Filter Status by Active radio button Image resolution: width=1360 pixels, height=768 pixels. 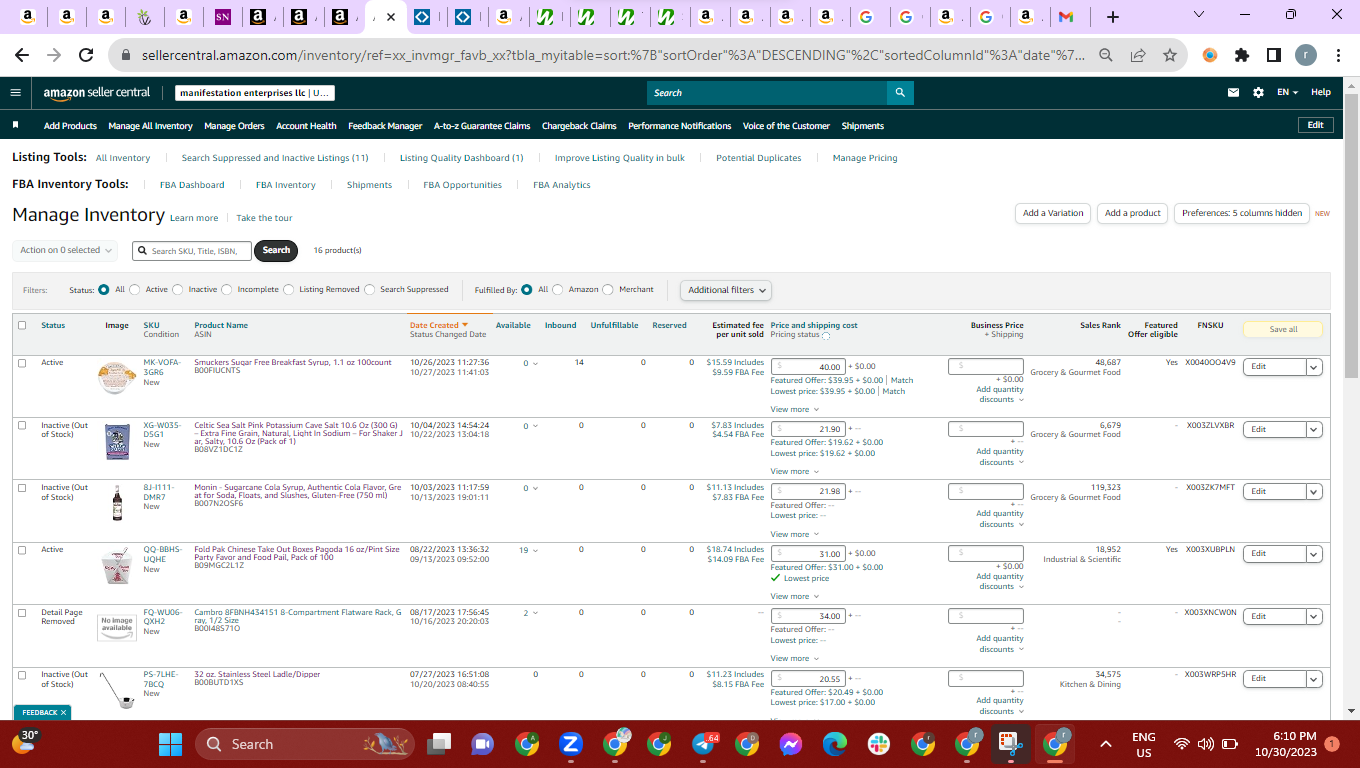pyautogui.click(x=135, y=290)
